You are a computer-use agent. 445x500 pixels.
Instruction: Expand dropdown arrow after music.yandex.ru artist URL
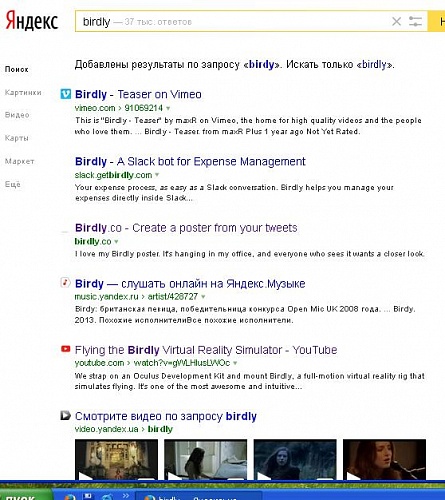tap(203, 296)
